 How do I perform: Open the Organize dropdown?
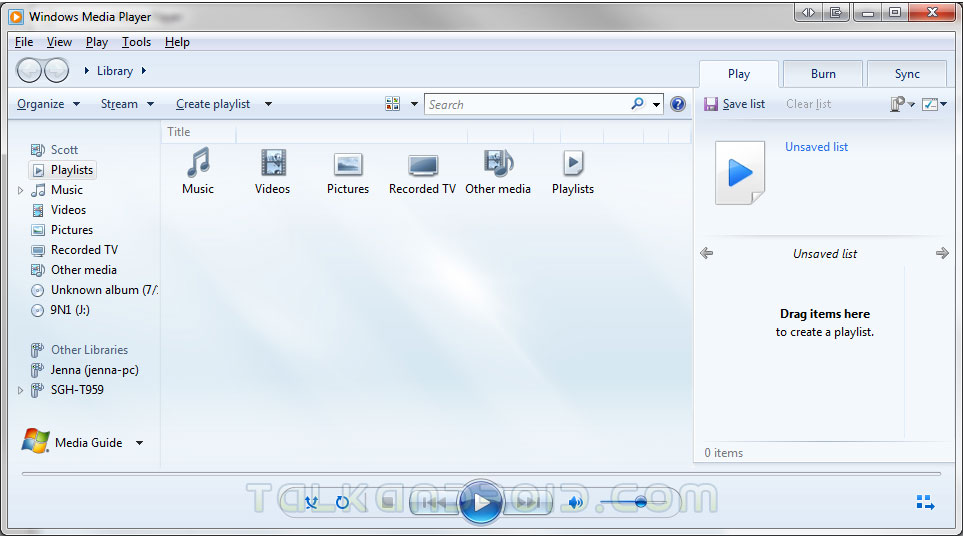click(x=49, y=104)
